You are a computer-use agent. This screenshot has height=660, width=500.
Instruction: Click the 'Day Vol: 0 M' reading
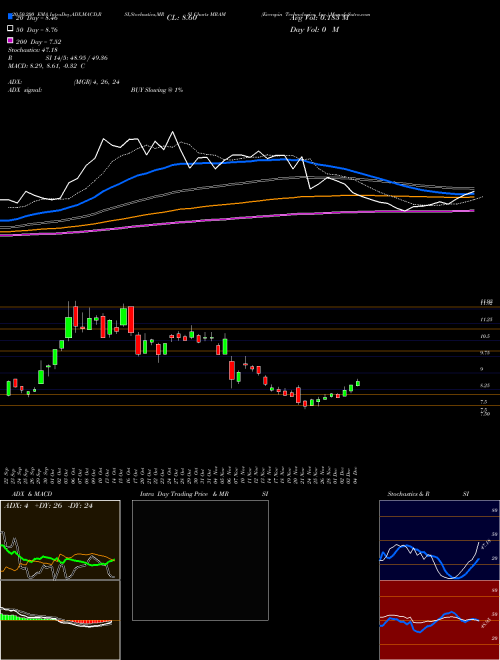coord(314,29)
